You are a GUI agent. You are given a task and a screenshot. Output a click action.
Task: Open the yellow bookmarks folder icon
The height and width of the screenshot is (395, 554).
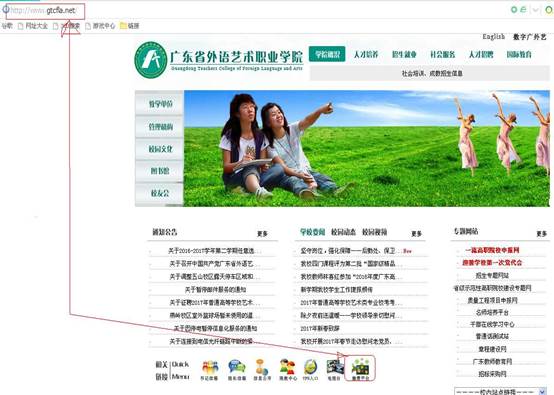(x=123, y=26)
